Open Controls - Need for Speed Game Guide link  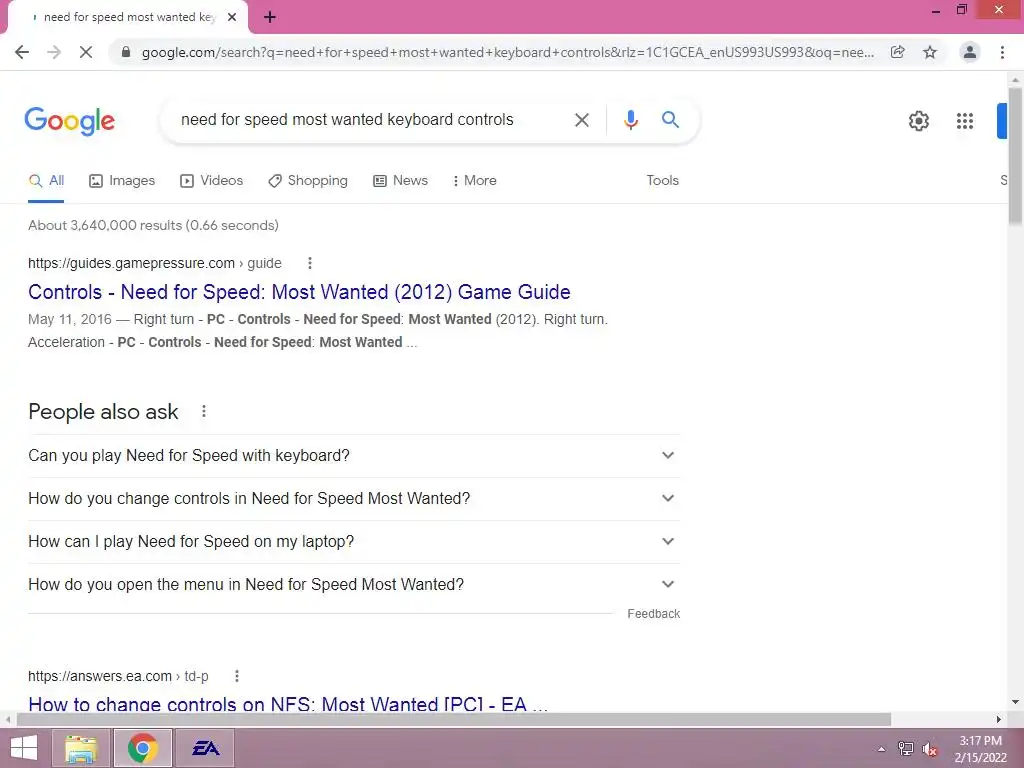(299, 292)
